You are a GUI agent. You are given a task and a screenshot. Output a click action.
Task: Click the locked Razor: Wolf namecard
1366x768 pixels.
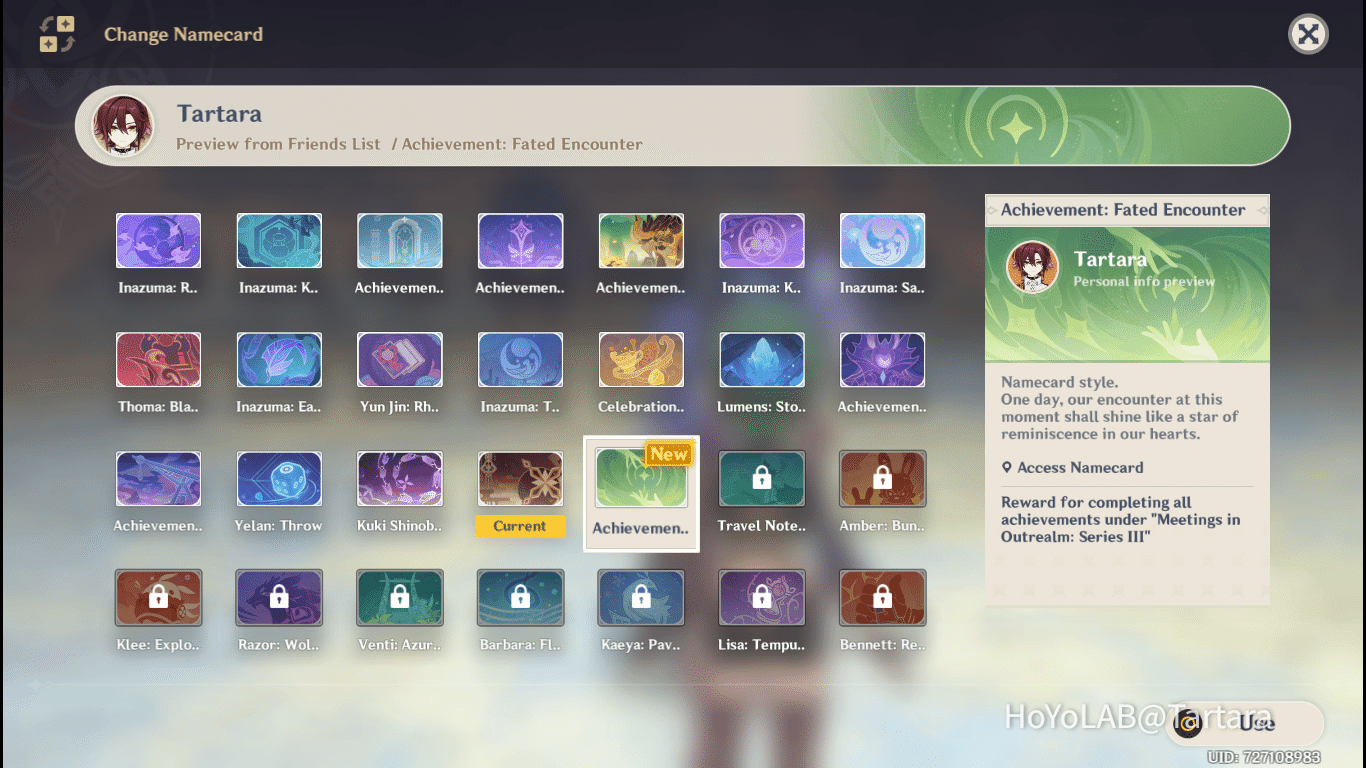(x=279, y=598)
